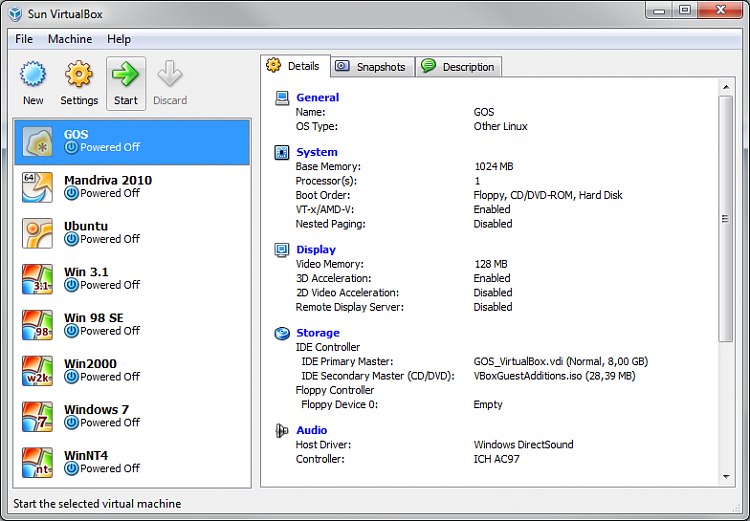
Task: Click the WinNT4 nt icon
Action: [x=37, y=463]
